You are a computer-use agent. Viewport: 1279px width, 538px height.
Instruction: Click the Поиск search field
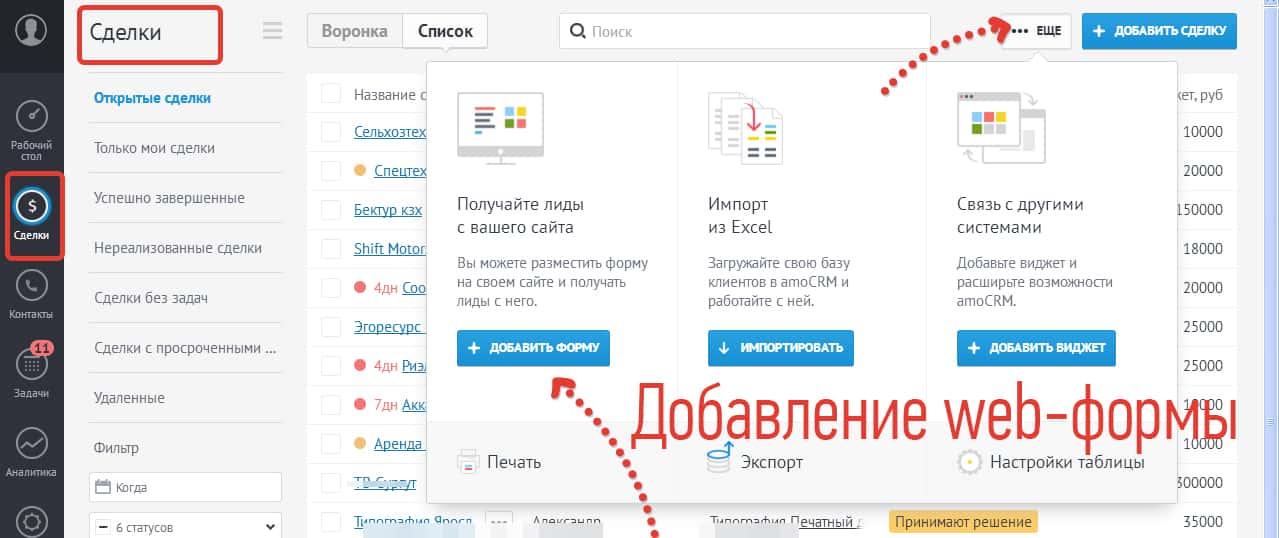coord(745,31)
